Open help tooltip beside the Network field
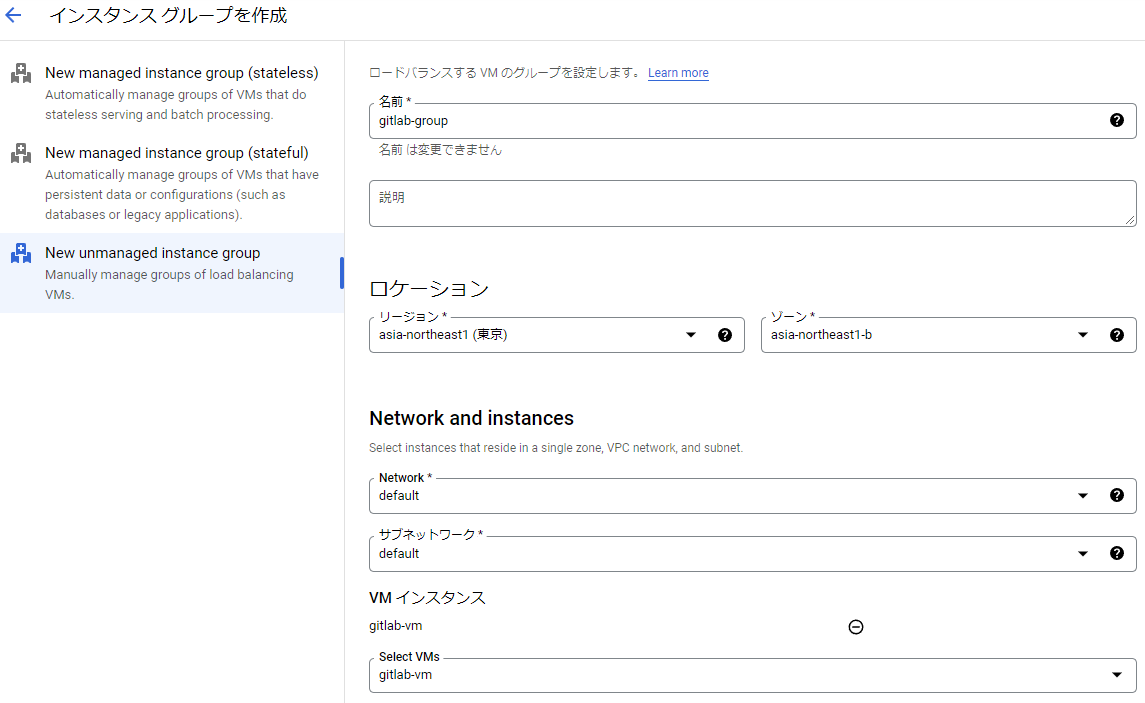Image resolution: width=1145 pixels, height=703 pixels. (1117, 494)
